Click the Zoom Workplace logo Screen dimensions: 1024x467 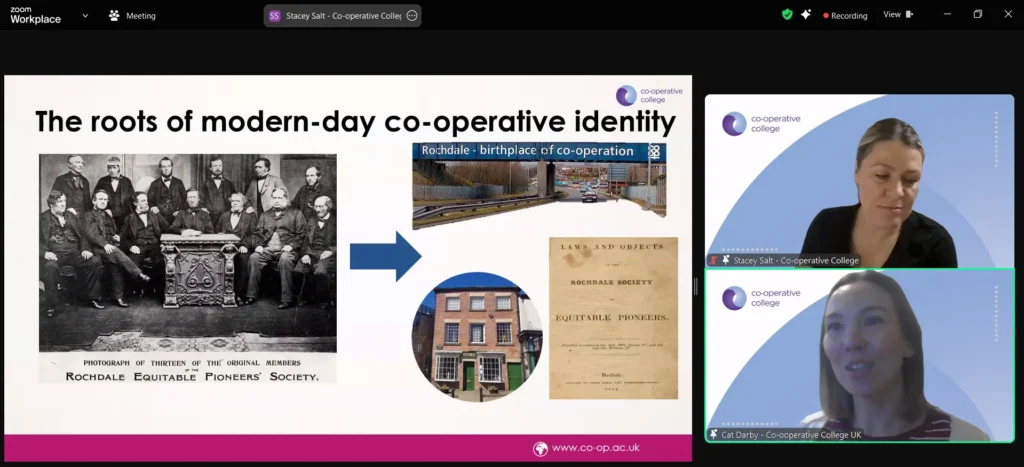click(36, 15)
